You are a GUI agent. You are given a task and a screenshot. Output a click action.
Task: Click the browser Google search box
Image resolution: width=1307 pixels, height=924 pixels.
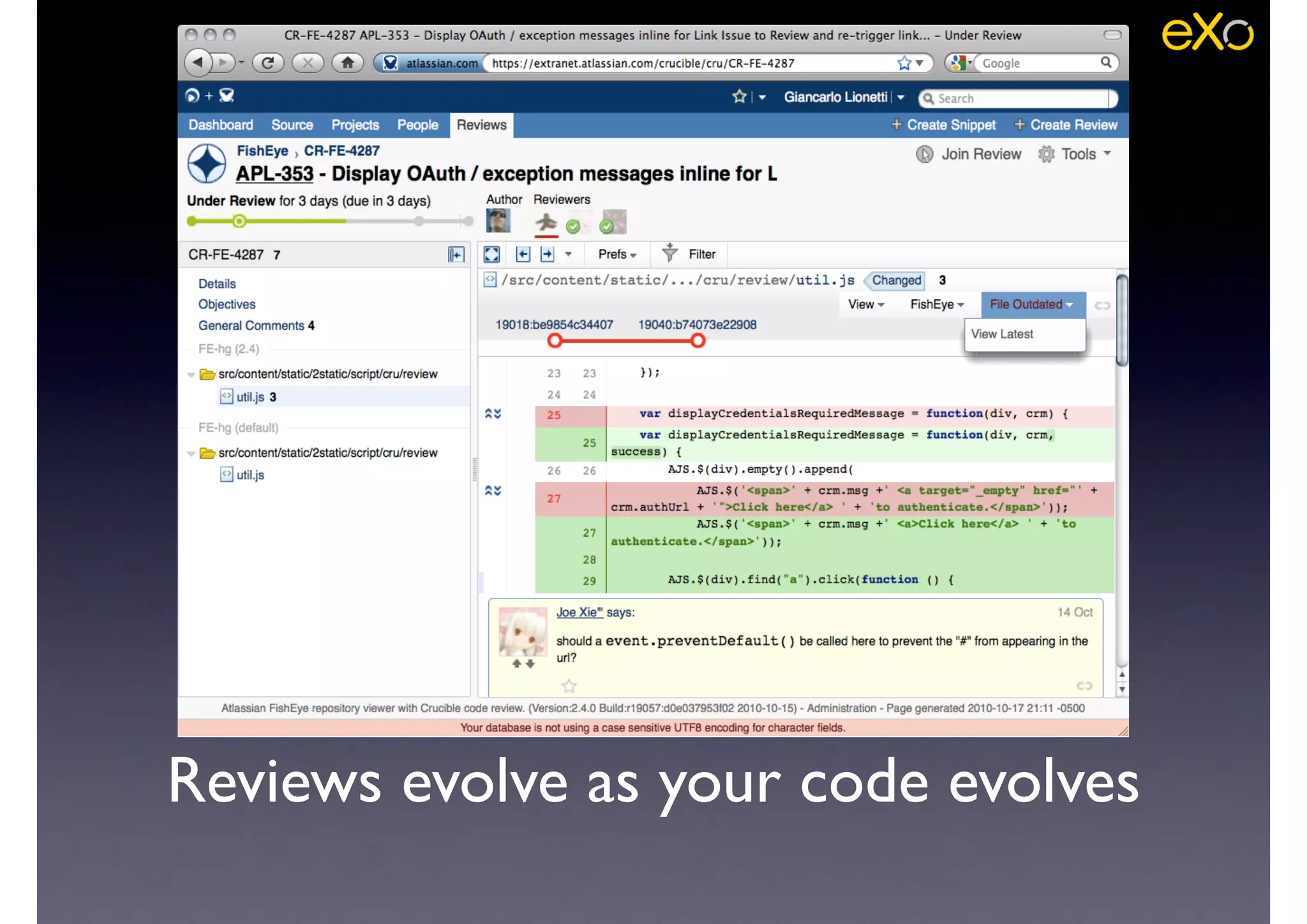(1033, 63)
